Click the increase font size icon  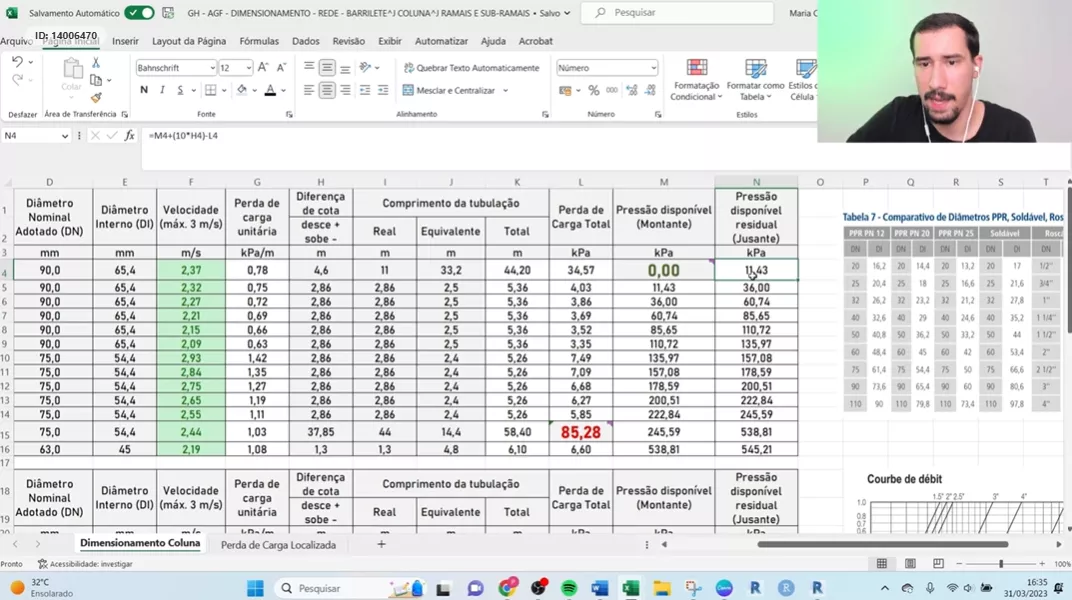263,68
